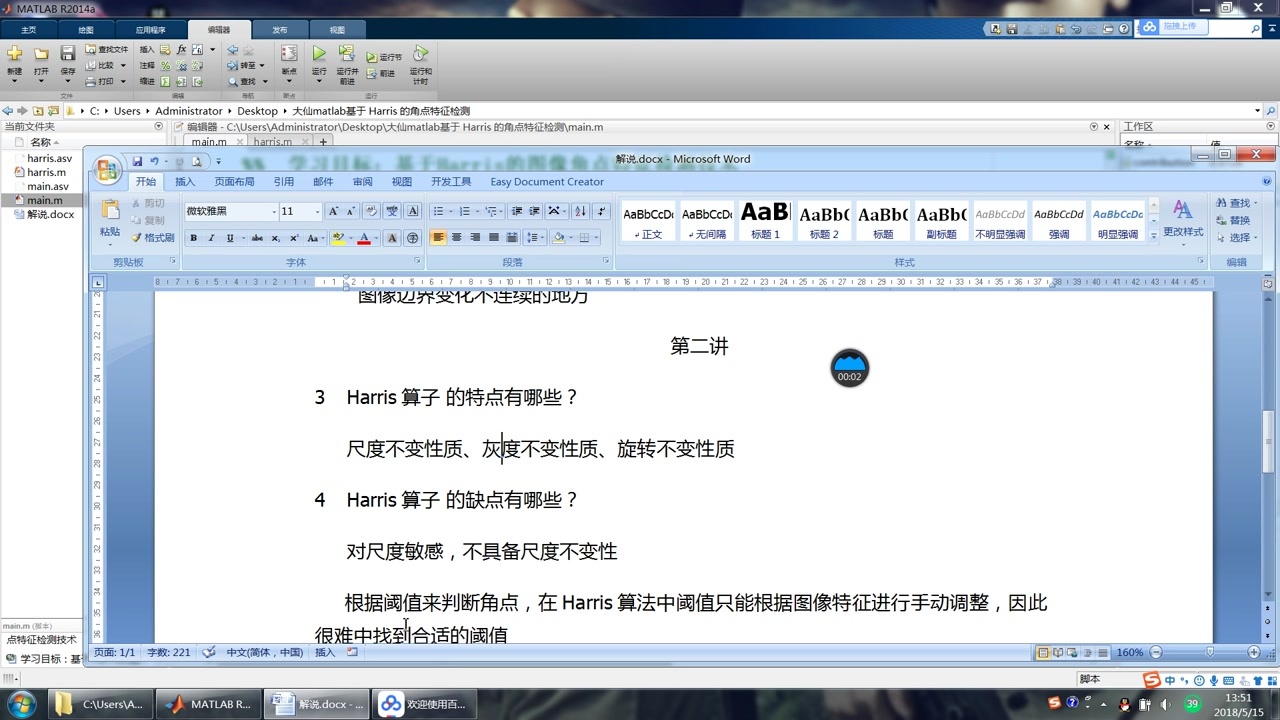Screen dimensions: 1280x720
Task: Grow font size in Word ribbon
Action: coord(334,211)
